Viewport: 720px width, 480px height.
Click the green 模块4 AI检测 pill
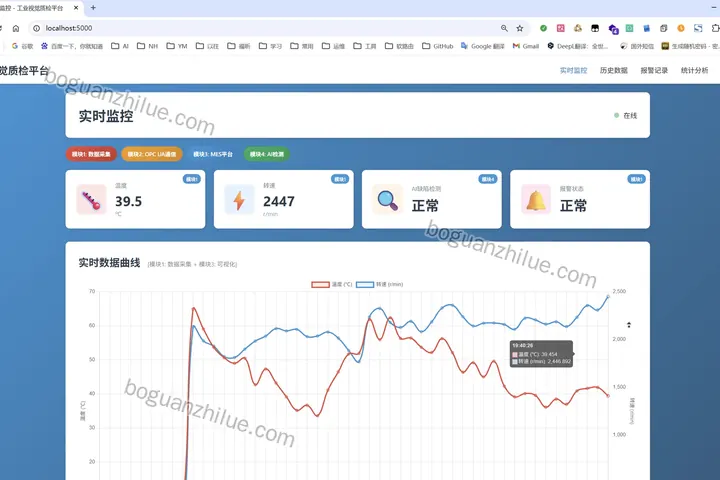267,154
